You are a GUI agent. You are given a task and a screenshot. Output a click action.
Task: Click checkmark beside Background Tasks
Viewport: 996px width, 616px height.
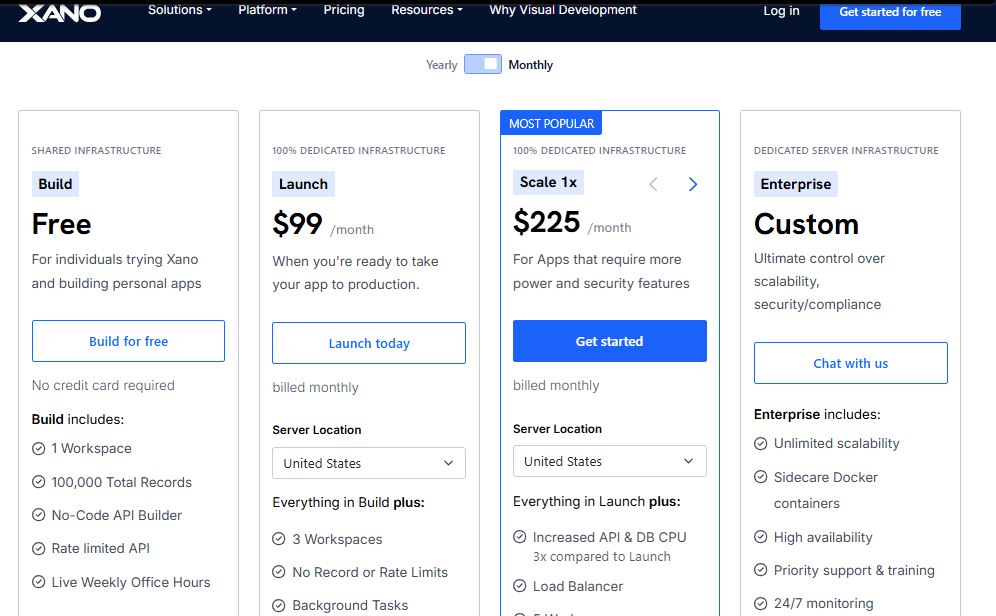[x=279, y=605]
